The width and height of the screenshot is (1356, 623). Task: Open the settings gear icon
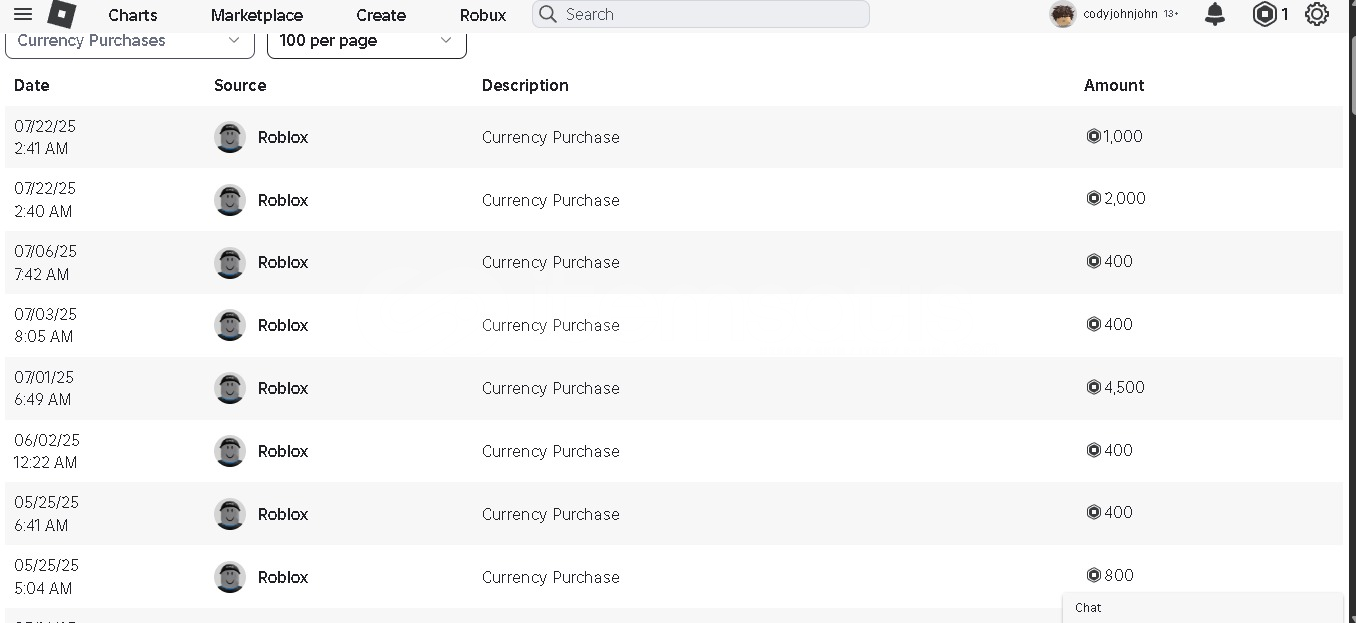(1317, 14)
